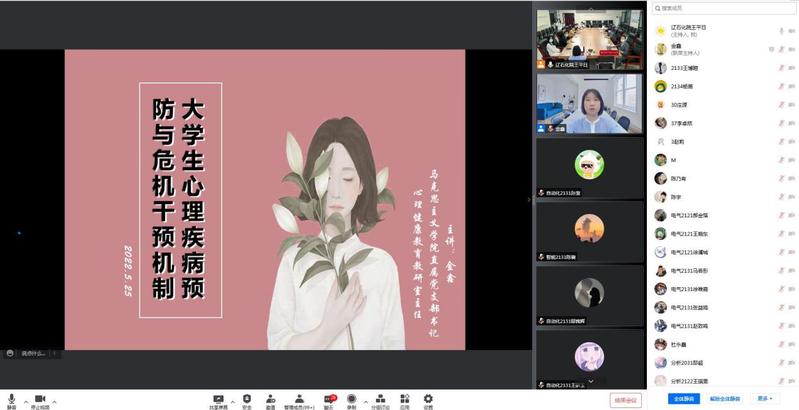The height and width of the screenshot is (410, 799).
Task: Select the sunset avatar video tile
Action: [590, 232]
